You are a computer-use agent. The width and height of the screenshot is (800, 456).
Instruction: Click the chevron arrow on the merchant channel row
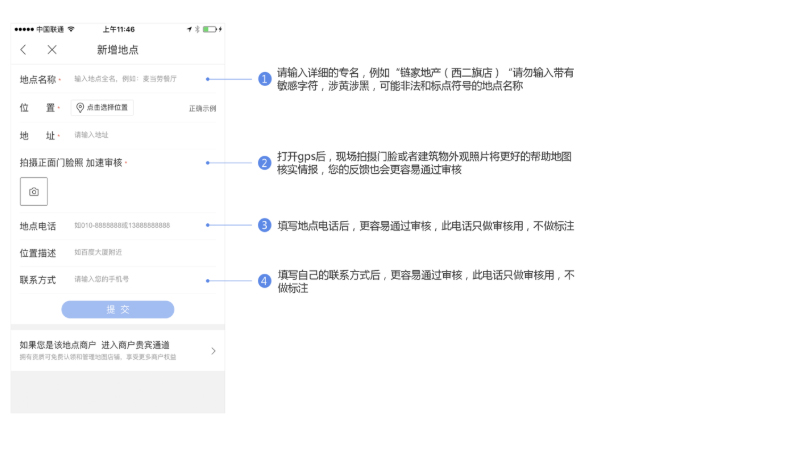click(x=213, y=351)
